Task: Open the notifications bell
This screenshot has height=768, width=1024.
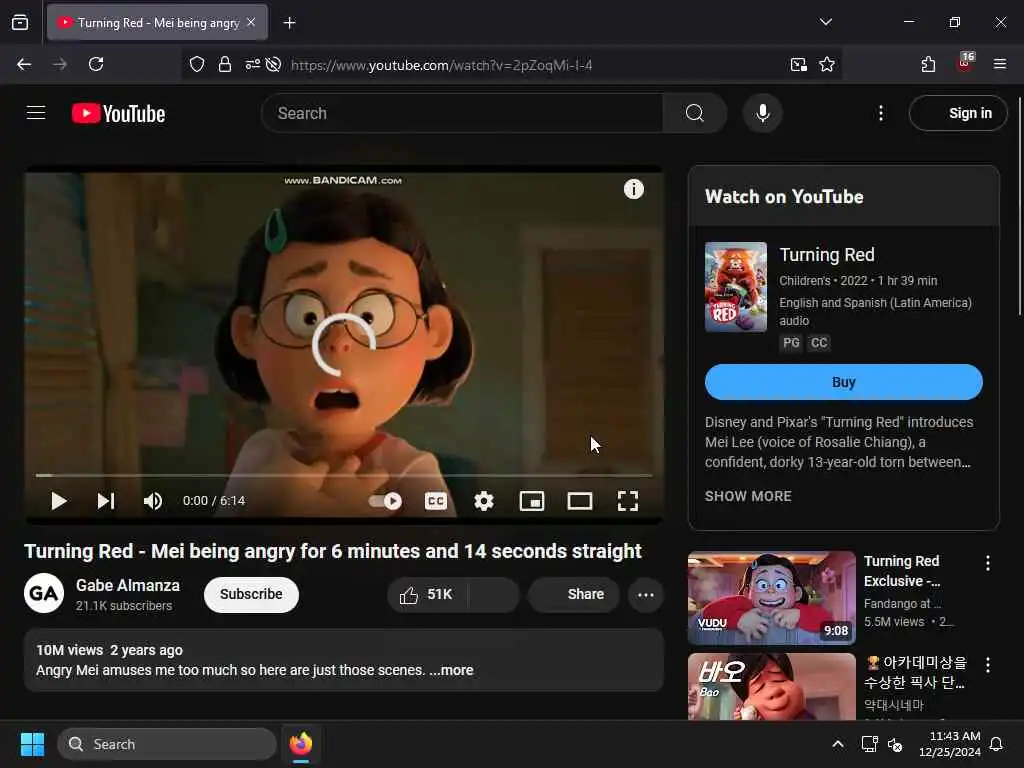Action: [996, 744]
